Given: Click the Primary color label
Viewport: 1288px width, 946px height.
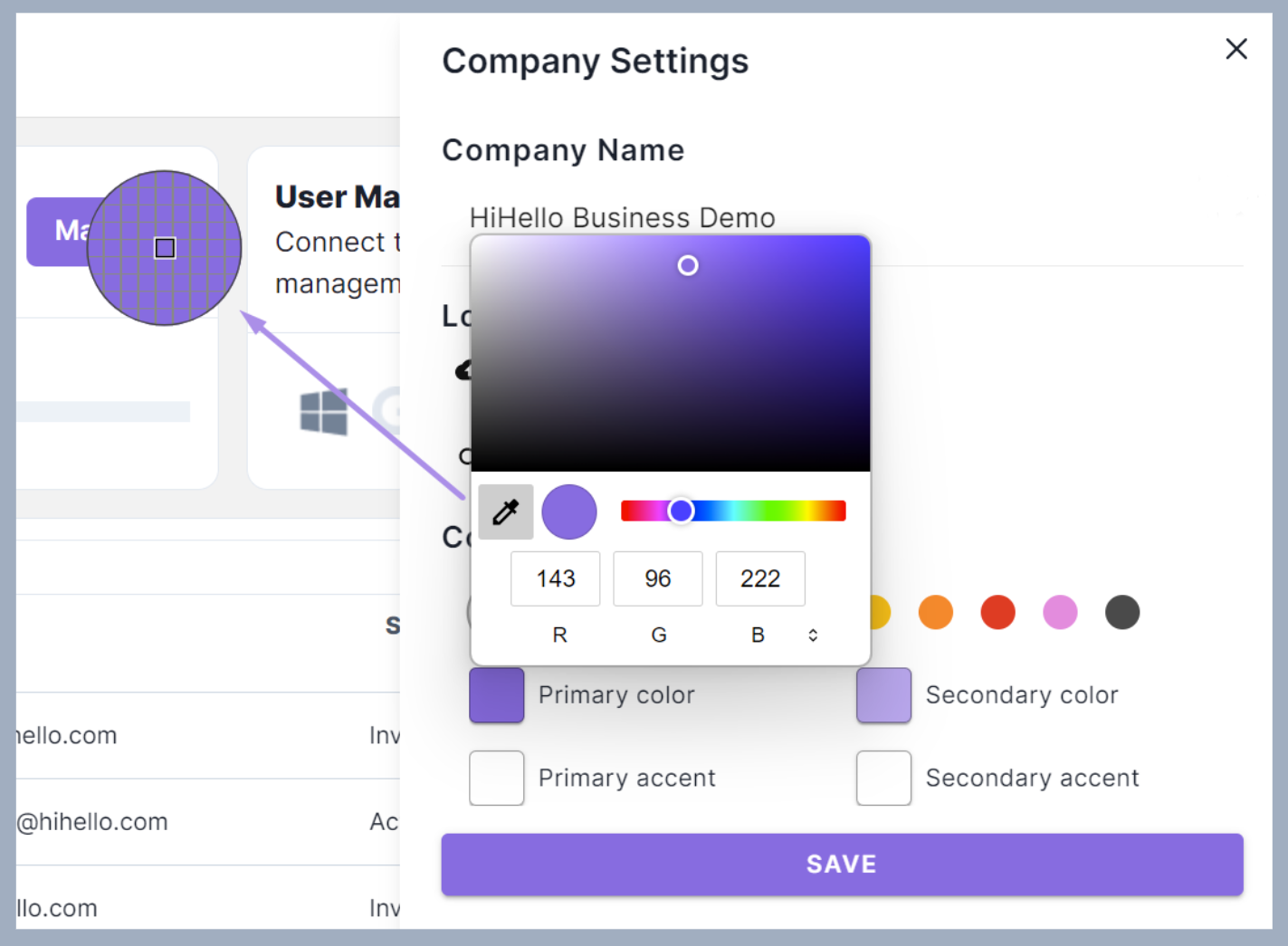Looking at the screenshot, I should click(x=616, y=695).
